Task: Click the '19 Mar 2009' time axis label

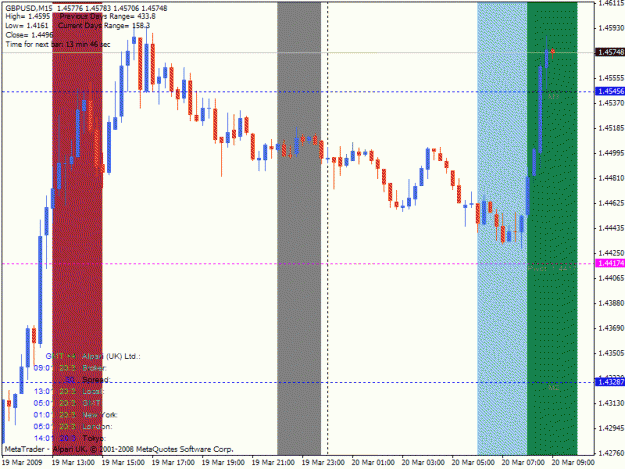Action: click(22, 463)
